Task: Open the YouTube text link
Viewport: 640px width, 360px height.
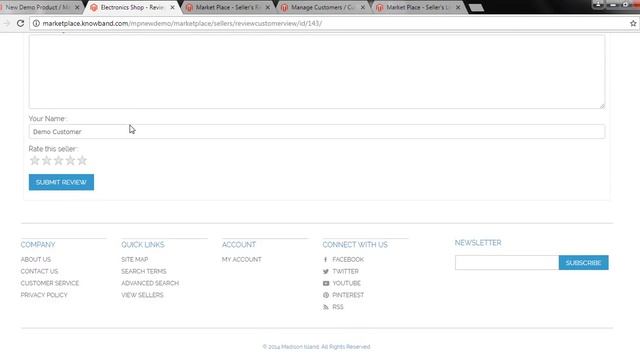Action: (x=347, y=283)
